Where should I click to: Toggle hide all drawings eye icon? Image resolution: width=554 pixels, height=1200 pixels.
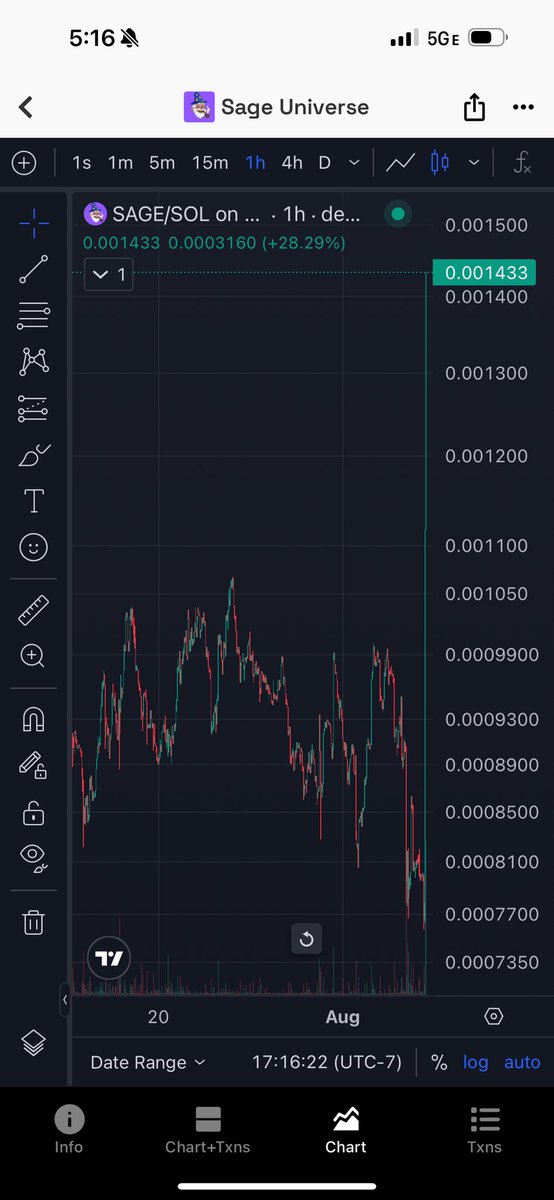tap(34, 857)
